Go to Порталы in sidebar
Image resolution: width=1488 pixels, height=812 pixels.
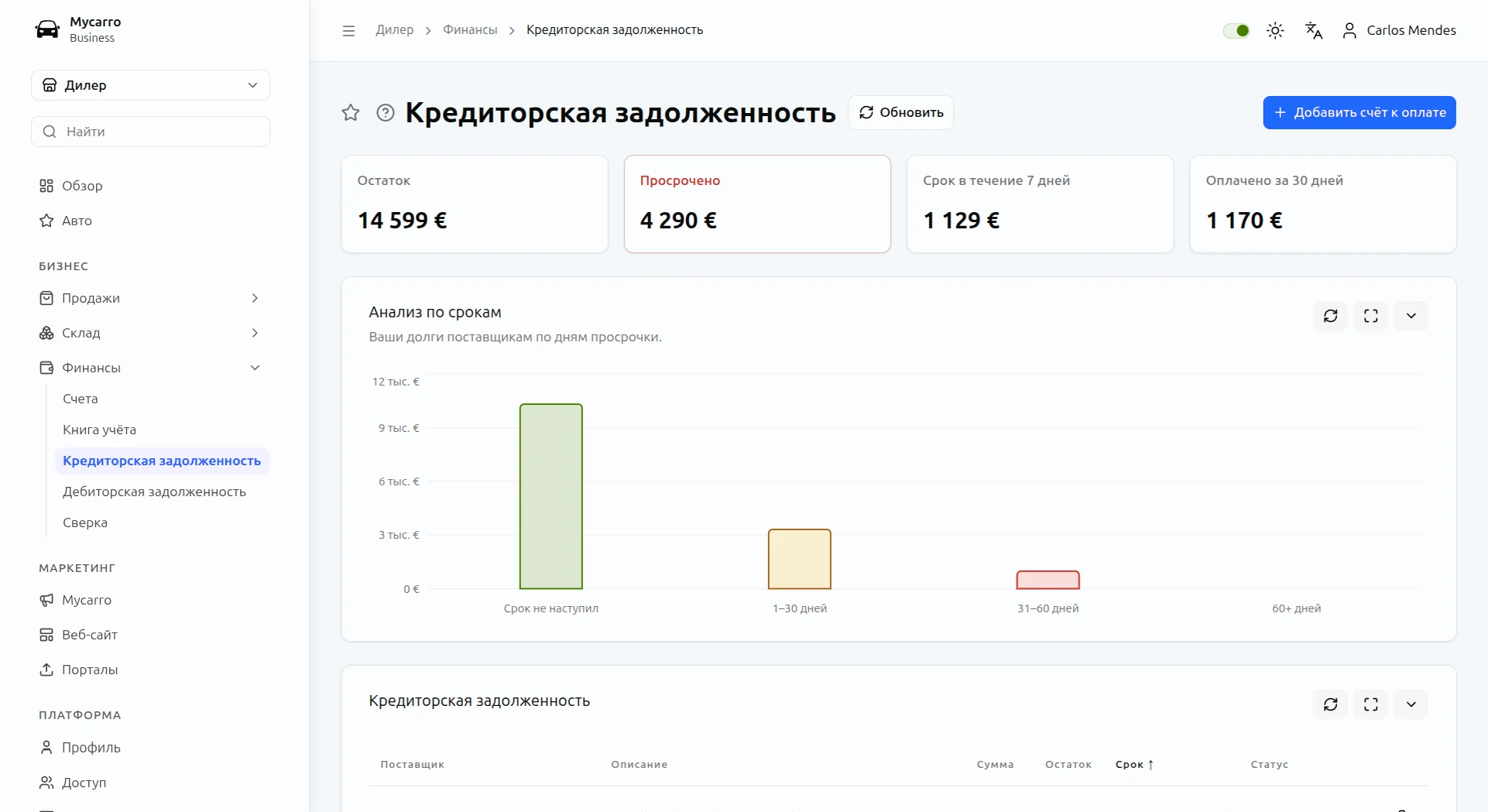click(x=150, y=670)
